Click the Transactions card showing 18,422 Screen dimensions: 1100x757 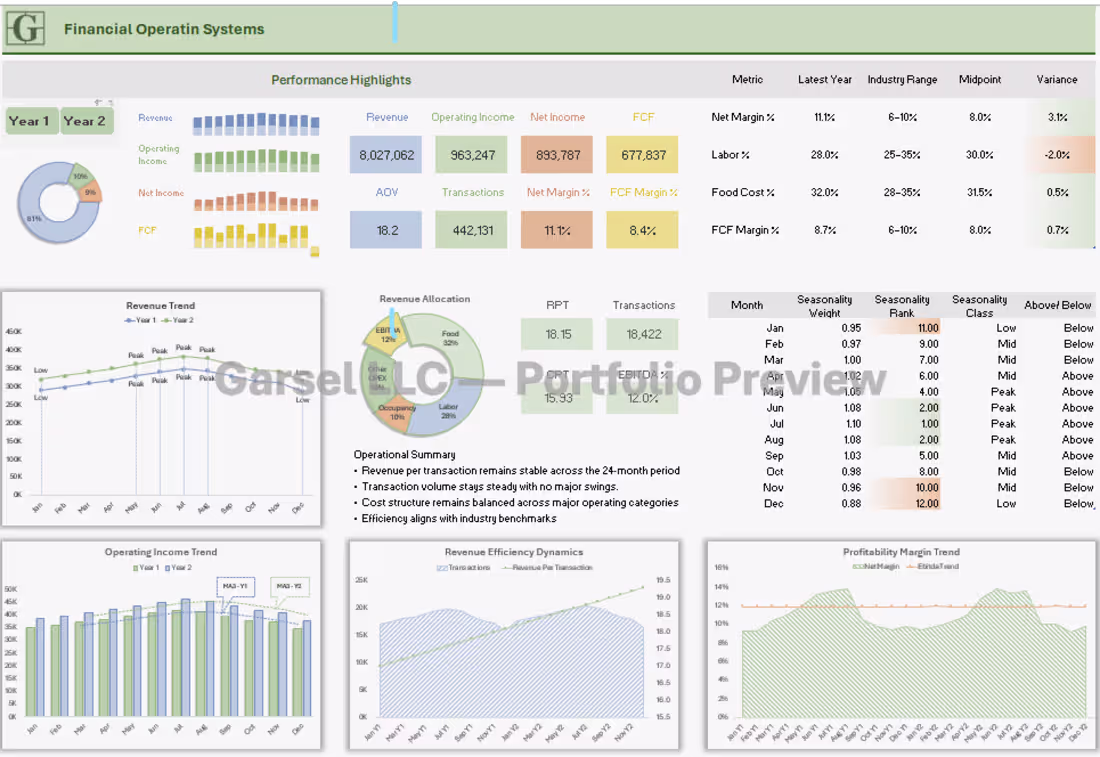[x=643, y=334]
